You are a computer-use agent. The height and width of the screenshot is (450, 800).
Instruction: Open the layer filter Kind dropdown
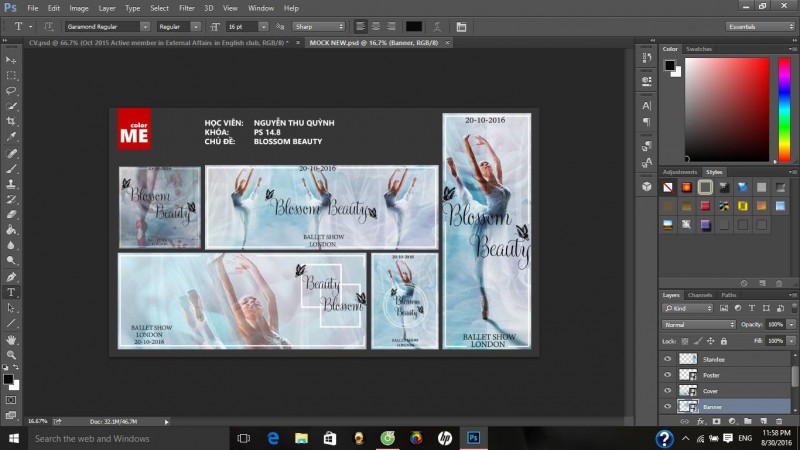point(687,308)
